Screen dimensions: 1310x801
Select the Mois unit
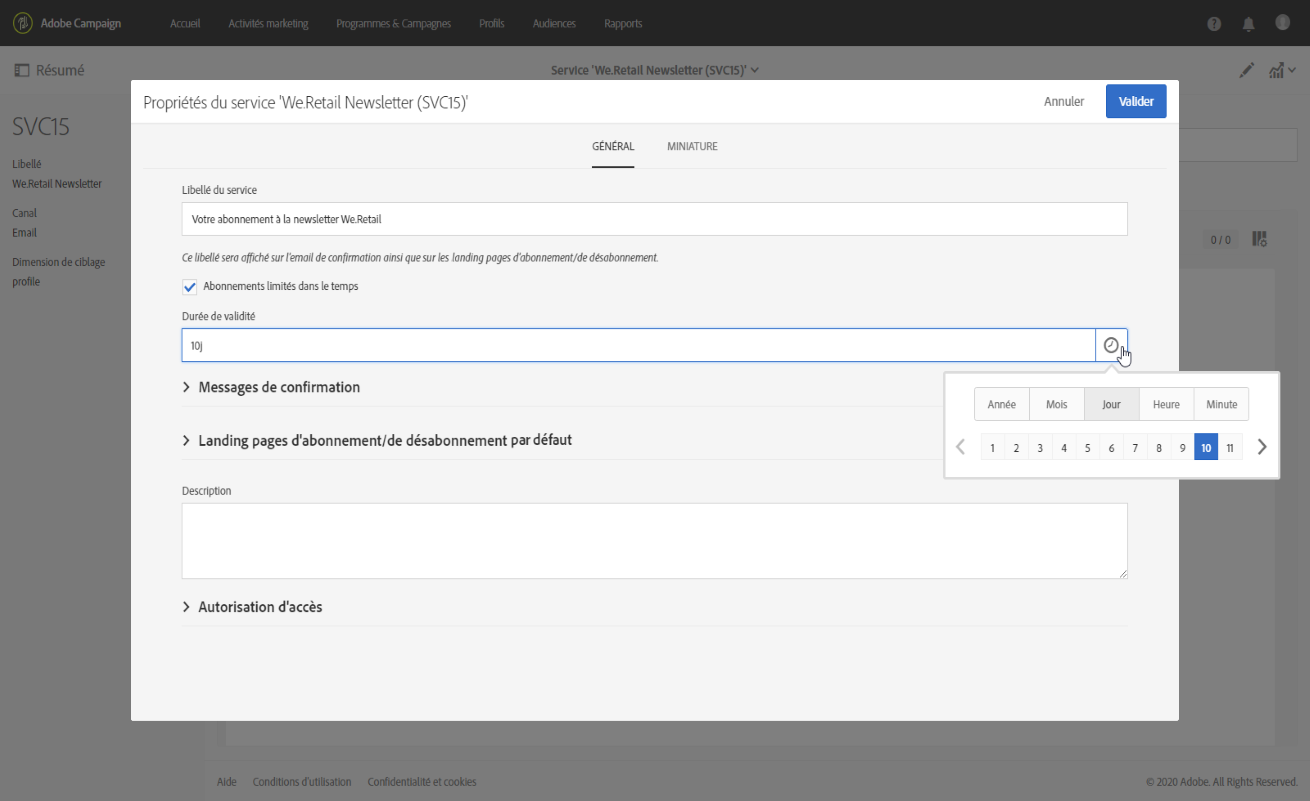1057,405
